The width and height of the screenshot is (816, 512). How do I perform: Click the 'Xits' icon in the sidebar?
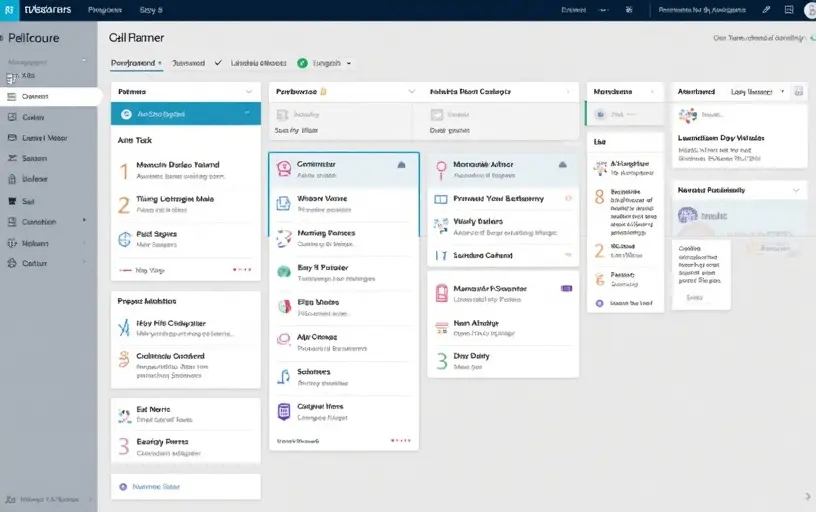(11, 78)
